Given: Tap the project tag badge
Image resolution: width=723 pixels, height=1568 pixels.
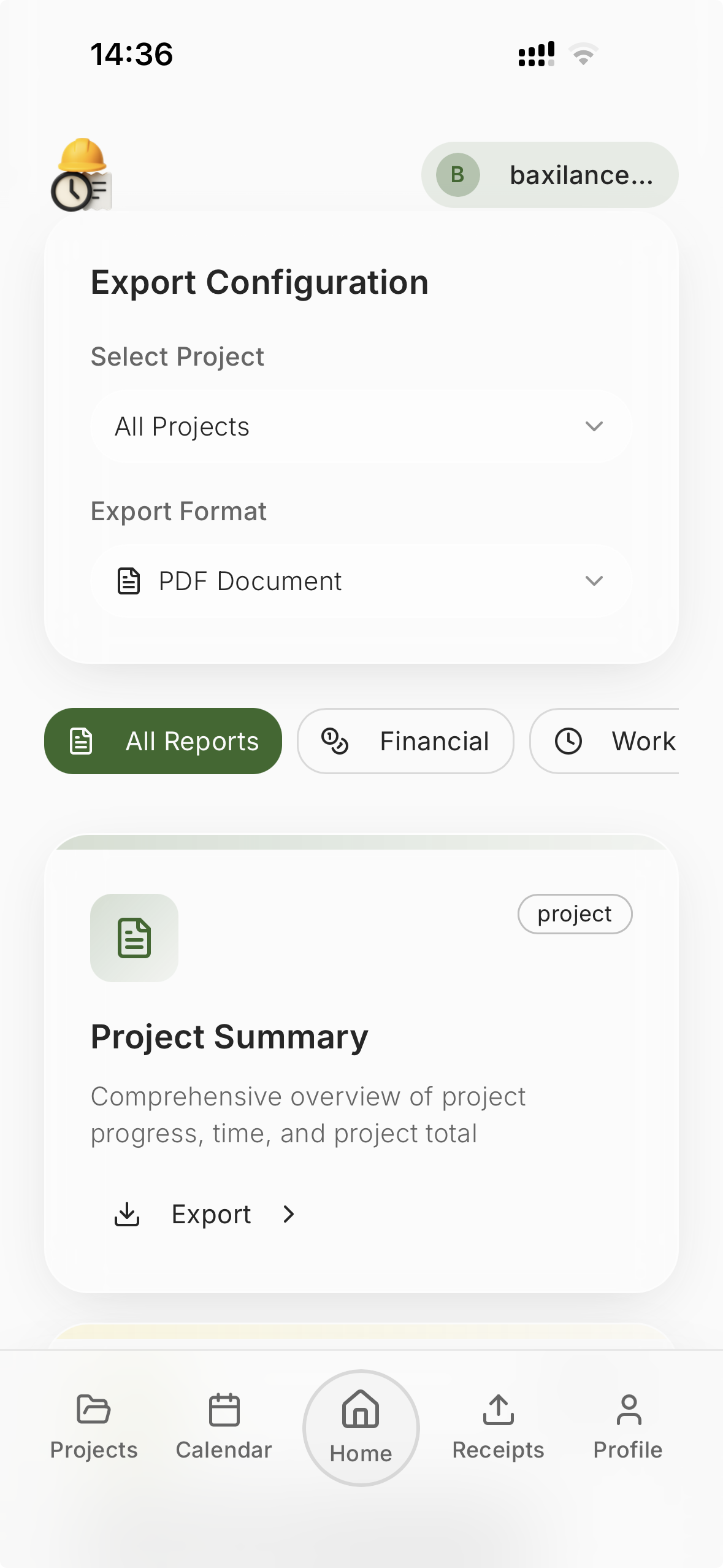Looking at the screenshot, I should point(575,914).
